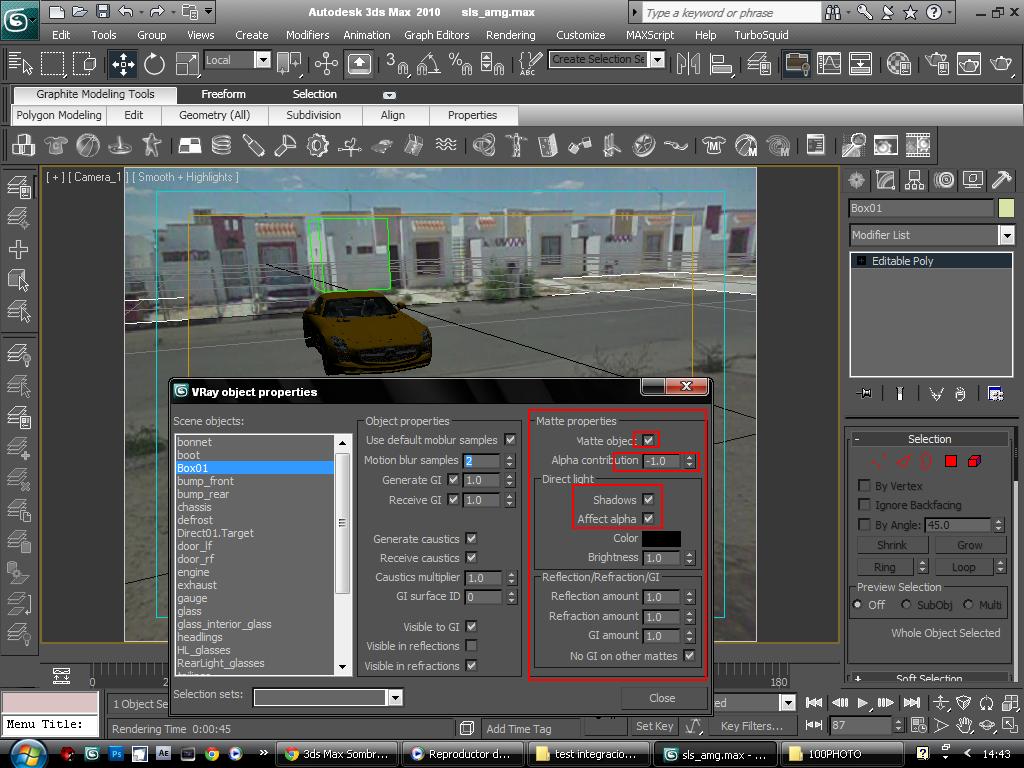Viewport: 1024px width, 768px height.
Task: Open the Motion panel tab
Action: click(944, 180)
